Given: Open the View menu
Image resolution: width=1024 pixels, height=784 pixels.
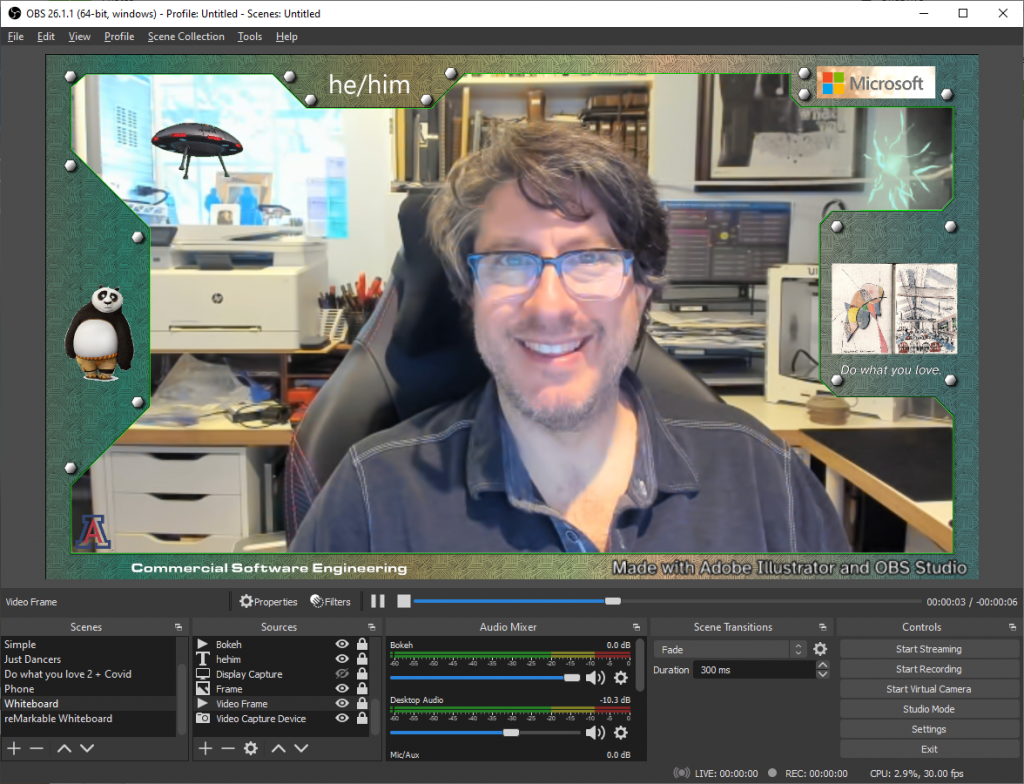Looking at the screenshot, I should pyautogui.click(x=80, y=37).
